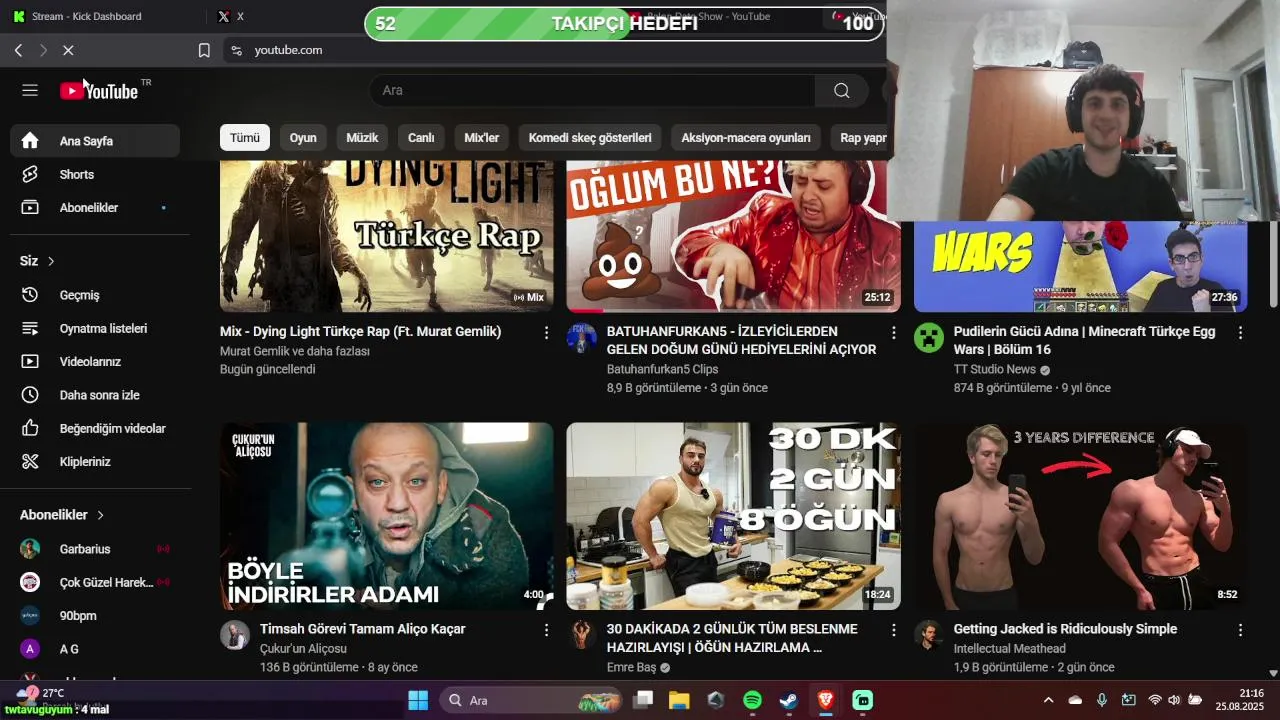Switch to Stream - Kick Dashboard tab
Viewport: 1280px width, 720px height.
tap(86, 16)
